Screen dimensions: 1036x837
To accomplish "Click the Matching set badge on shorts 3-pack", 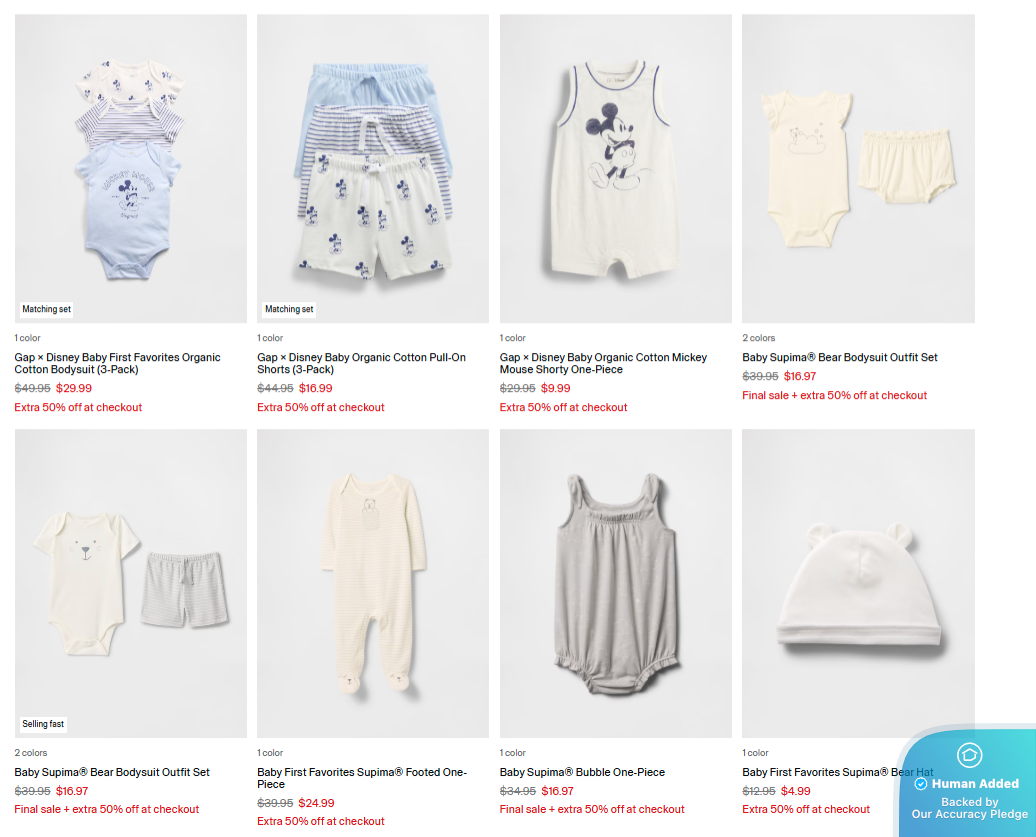I will (289, 309).
